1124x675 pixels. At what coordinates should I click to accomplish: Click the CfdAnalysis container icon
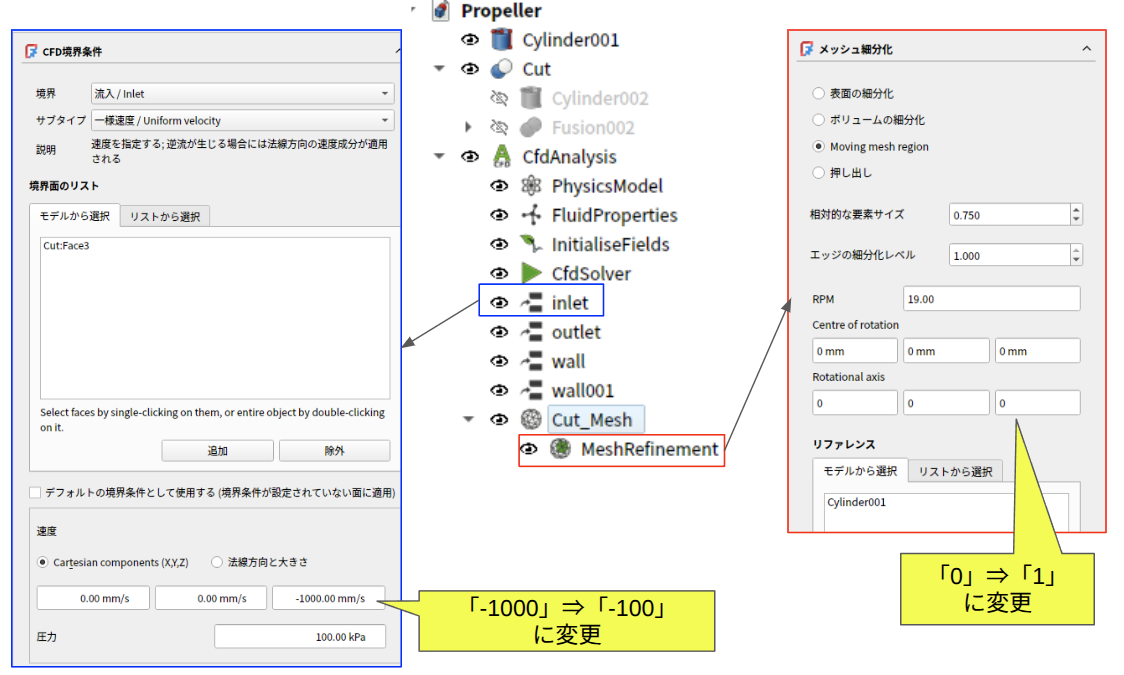(x=502, y=157)
